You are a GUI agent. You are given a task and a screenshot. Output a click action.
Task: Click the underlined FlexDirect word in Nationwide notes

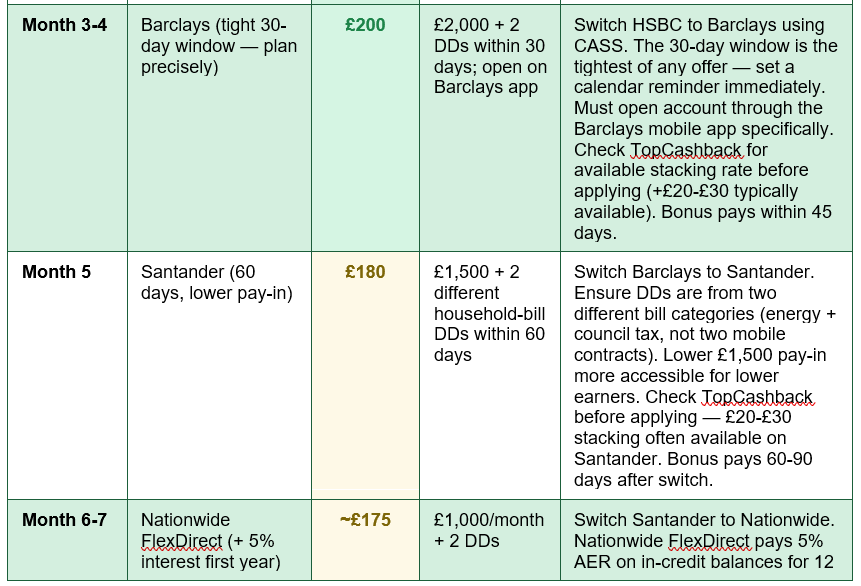709,542
